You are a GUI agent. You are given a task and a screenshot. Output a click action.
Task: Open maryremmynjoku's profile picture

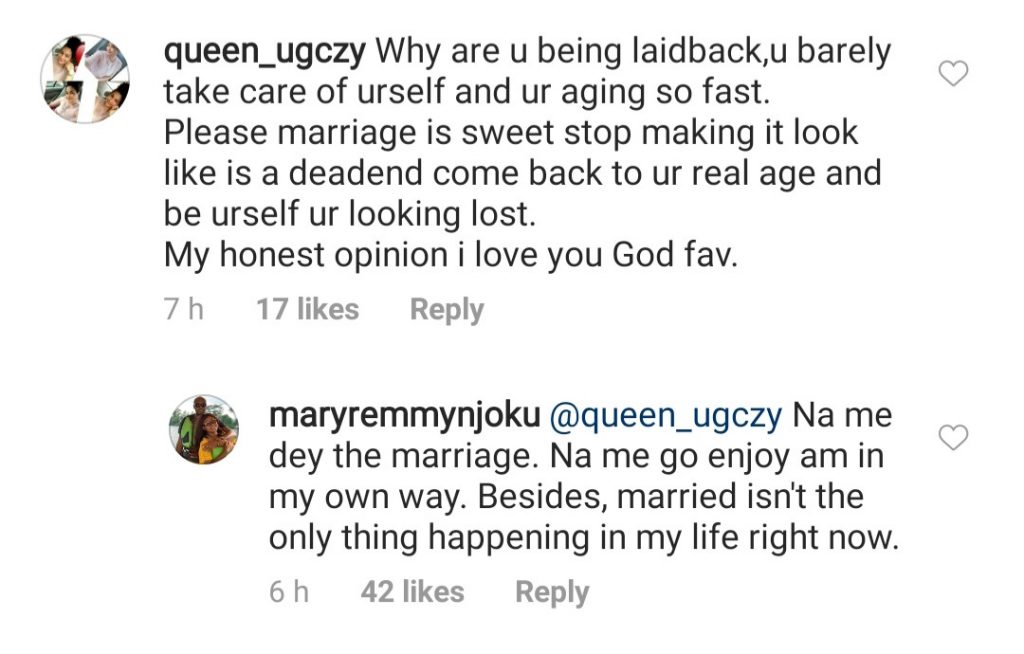[x=204, y=430]
